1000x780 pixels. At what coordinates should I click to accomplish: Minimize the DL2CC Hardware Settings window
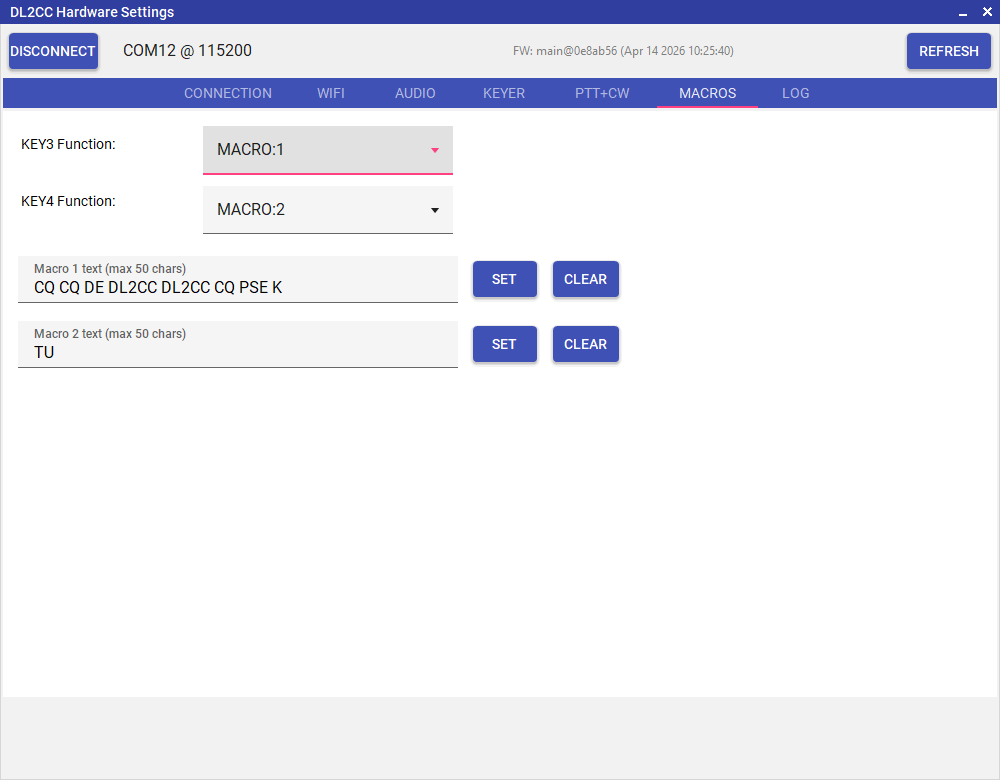(963, 12)
